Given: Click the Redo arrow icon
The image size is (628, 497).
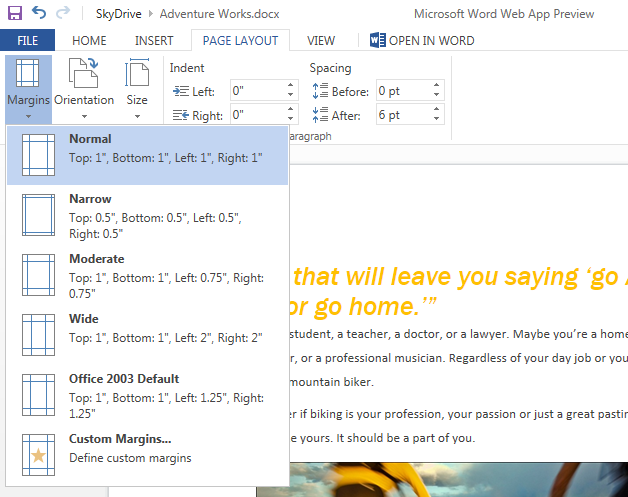Looking at the screenshot, I should tap(64, 14).
